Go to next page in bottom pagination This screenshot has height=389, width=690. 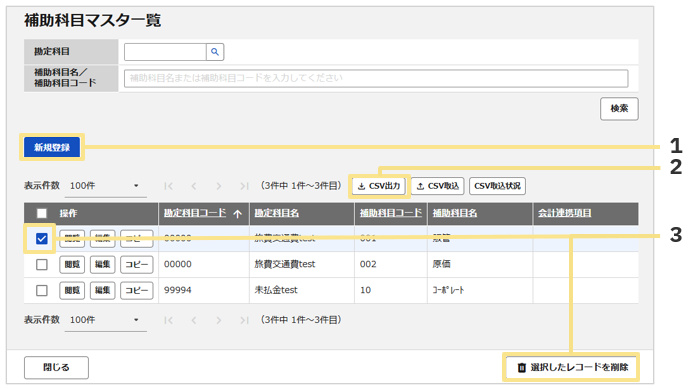[x=219, y=320]
